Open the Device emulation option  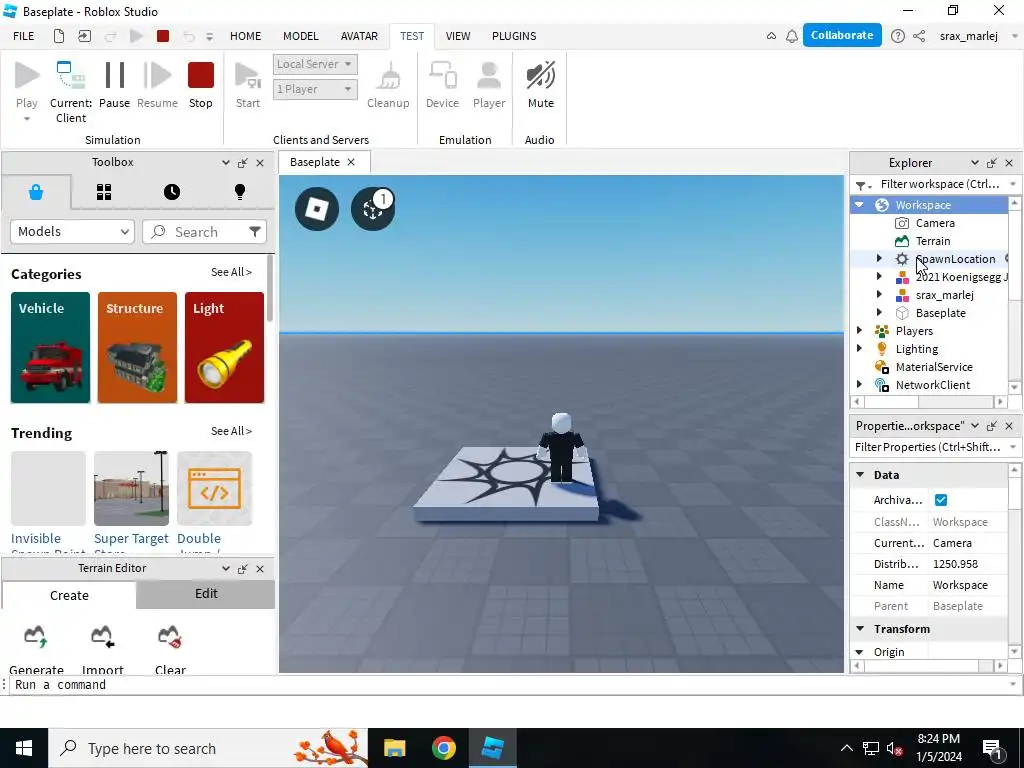click(x=442, y=85)
